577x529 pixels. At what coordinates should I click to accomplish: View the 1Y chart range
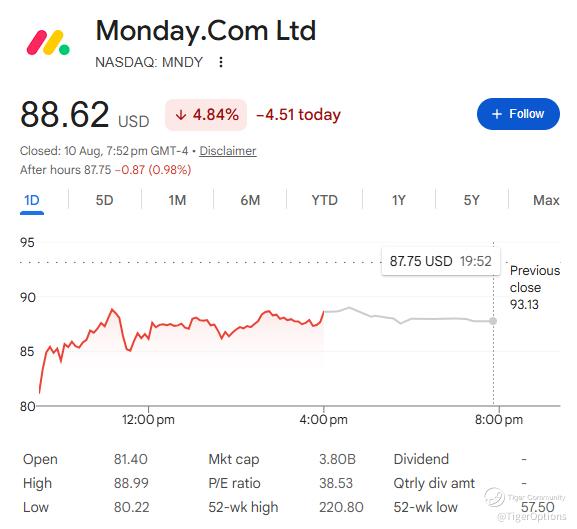pos(399,200)
